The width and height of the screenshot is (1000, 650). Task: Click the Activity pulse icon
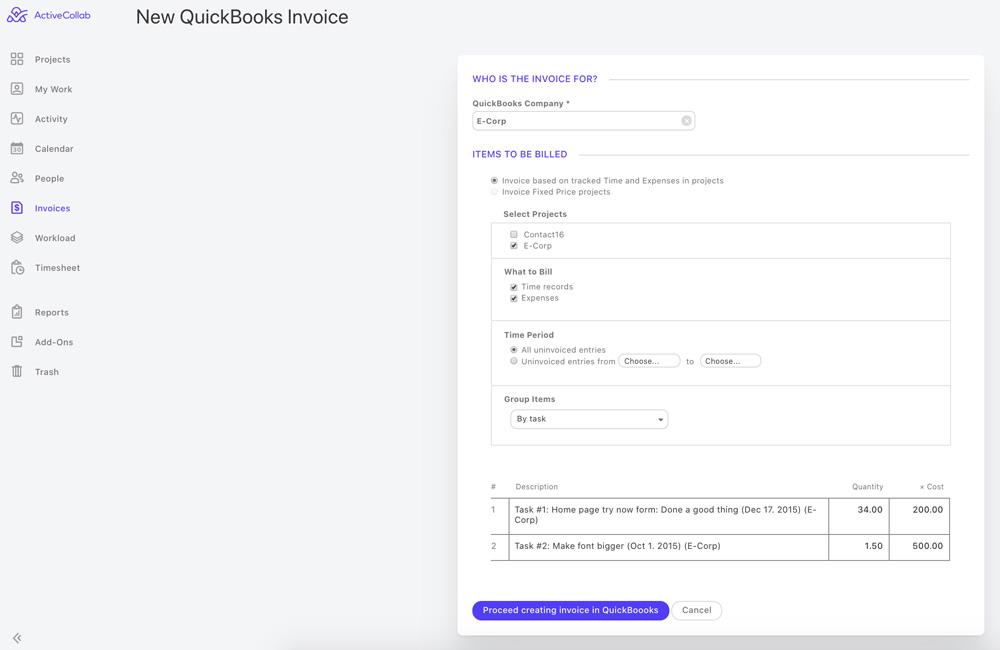(x=17, y=119)
